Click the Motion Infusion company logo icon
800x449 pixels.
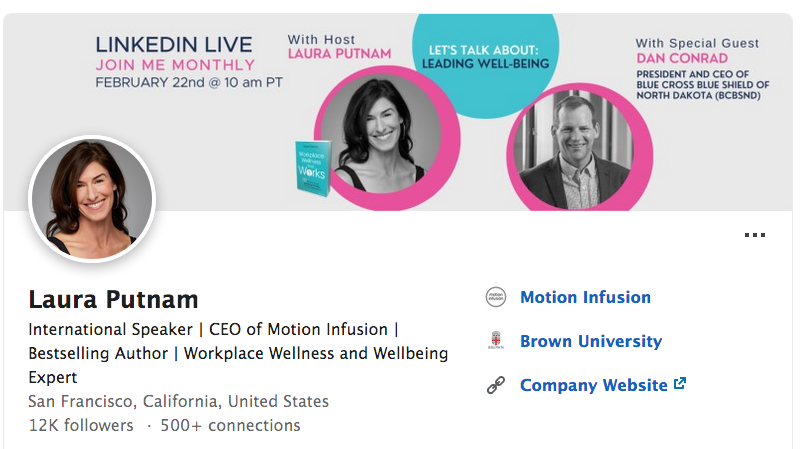point(495,297)
